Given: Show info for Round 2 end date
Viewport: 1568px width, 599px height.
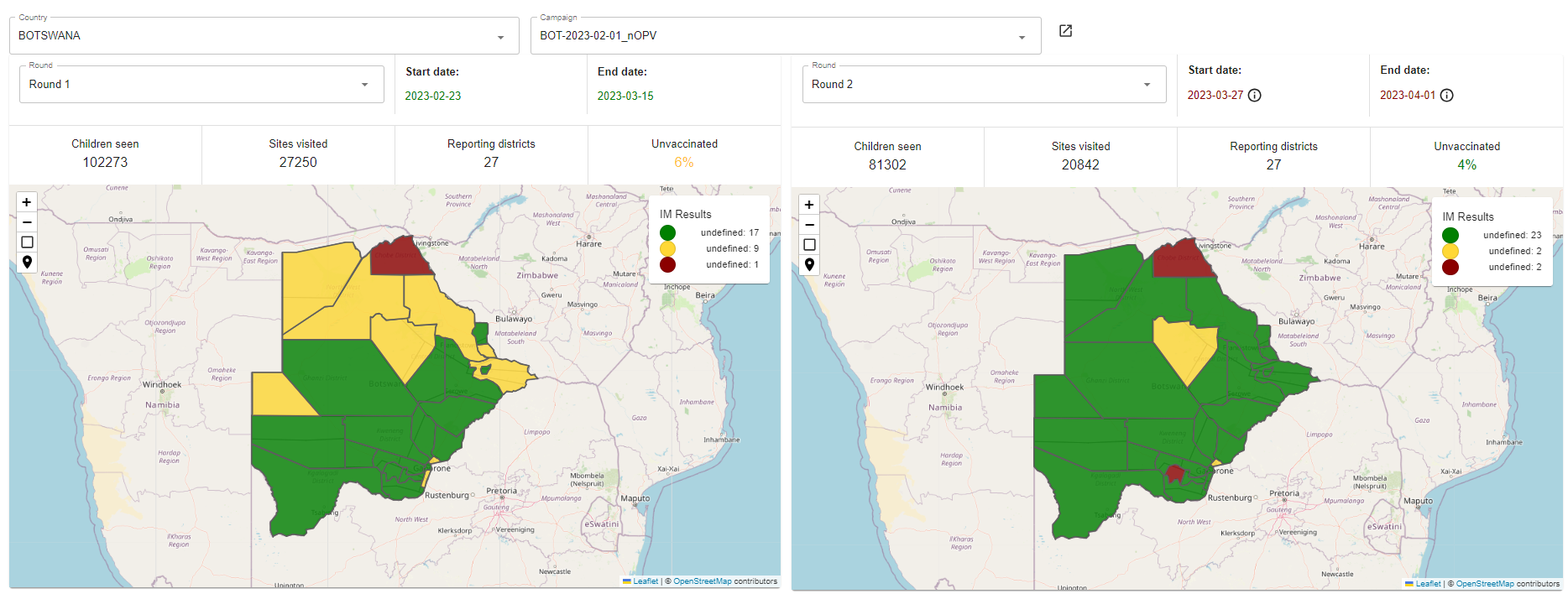Looking at the screenshot, I should [x=1447, y=96].
